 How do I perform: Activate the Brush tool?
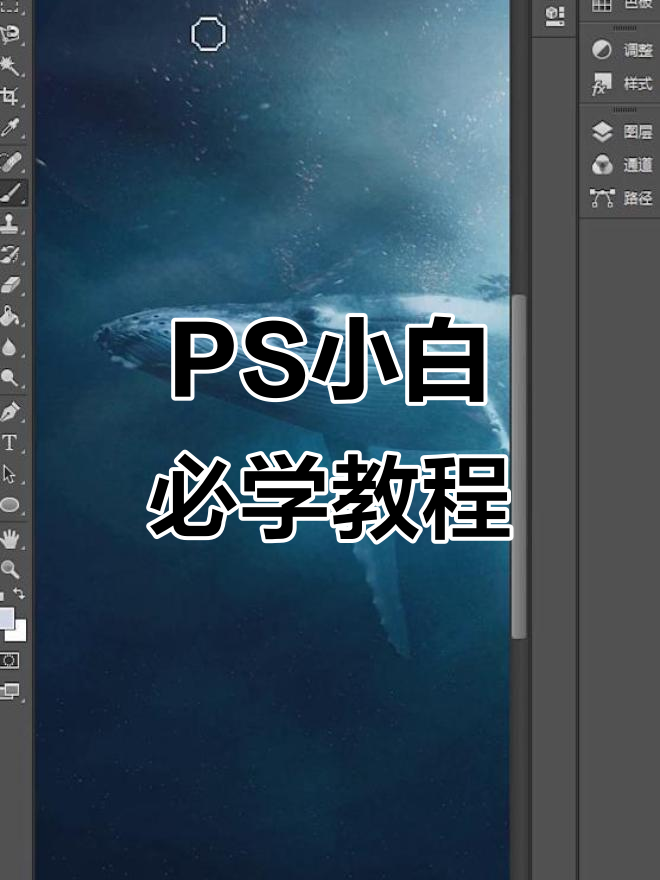click(11, 193)
